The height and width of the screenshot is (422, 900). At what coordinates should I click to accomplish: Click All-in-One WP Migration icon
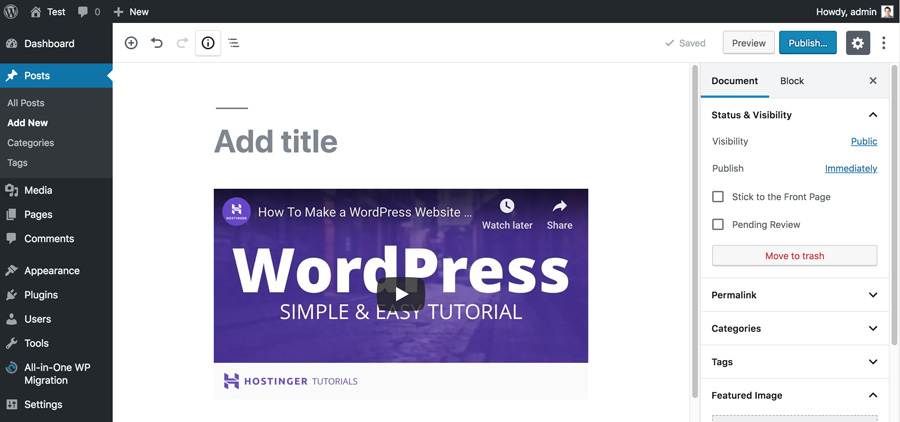(x=11, y=369)
